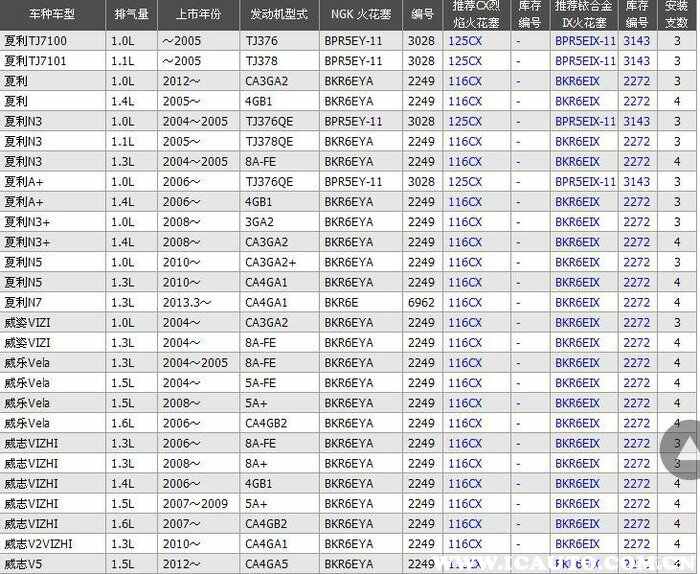Select CA4GB2 in the 威志VIZHI 1.6L row
This screenshot has width=700, height=574.
tap(266, 524)
